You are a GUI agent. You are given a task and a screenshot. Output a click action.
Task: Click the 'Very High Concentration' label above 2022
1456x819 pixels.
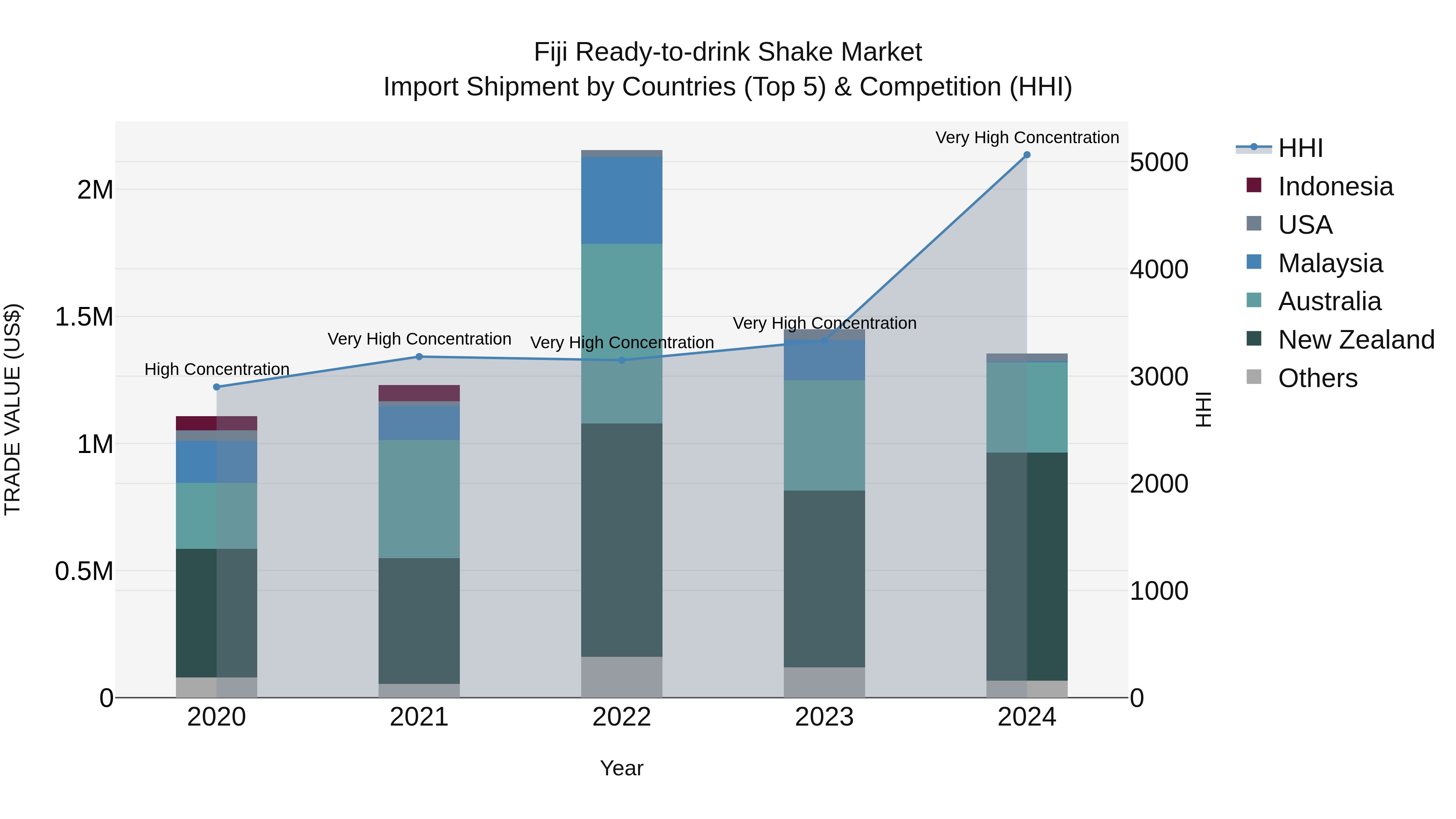point(622,343)
